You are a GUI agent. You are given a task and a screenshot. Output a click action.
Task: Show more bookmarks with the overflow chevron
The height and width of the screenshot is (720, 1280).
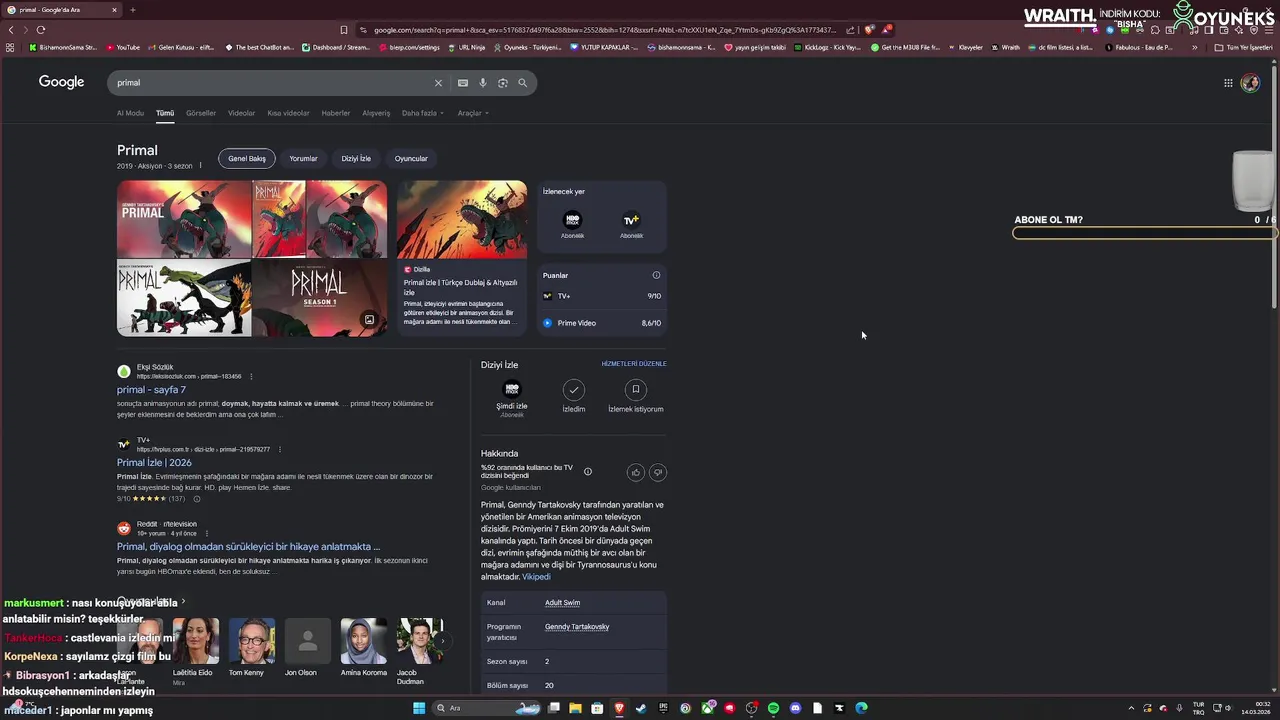(x=1194, y=47)
